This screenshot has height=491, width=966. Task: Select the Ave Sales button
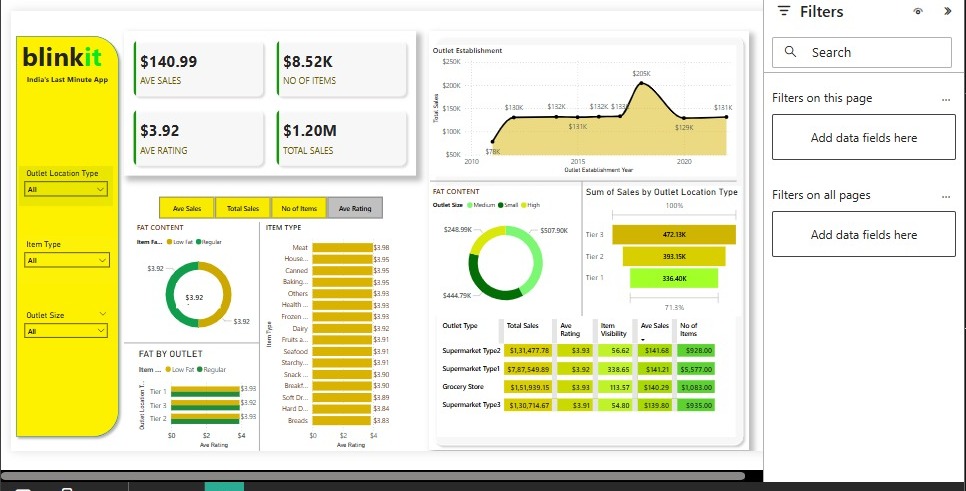(x=187, y=208)
